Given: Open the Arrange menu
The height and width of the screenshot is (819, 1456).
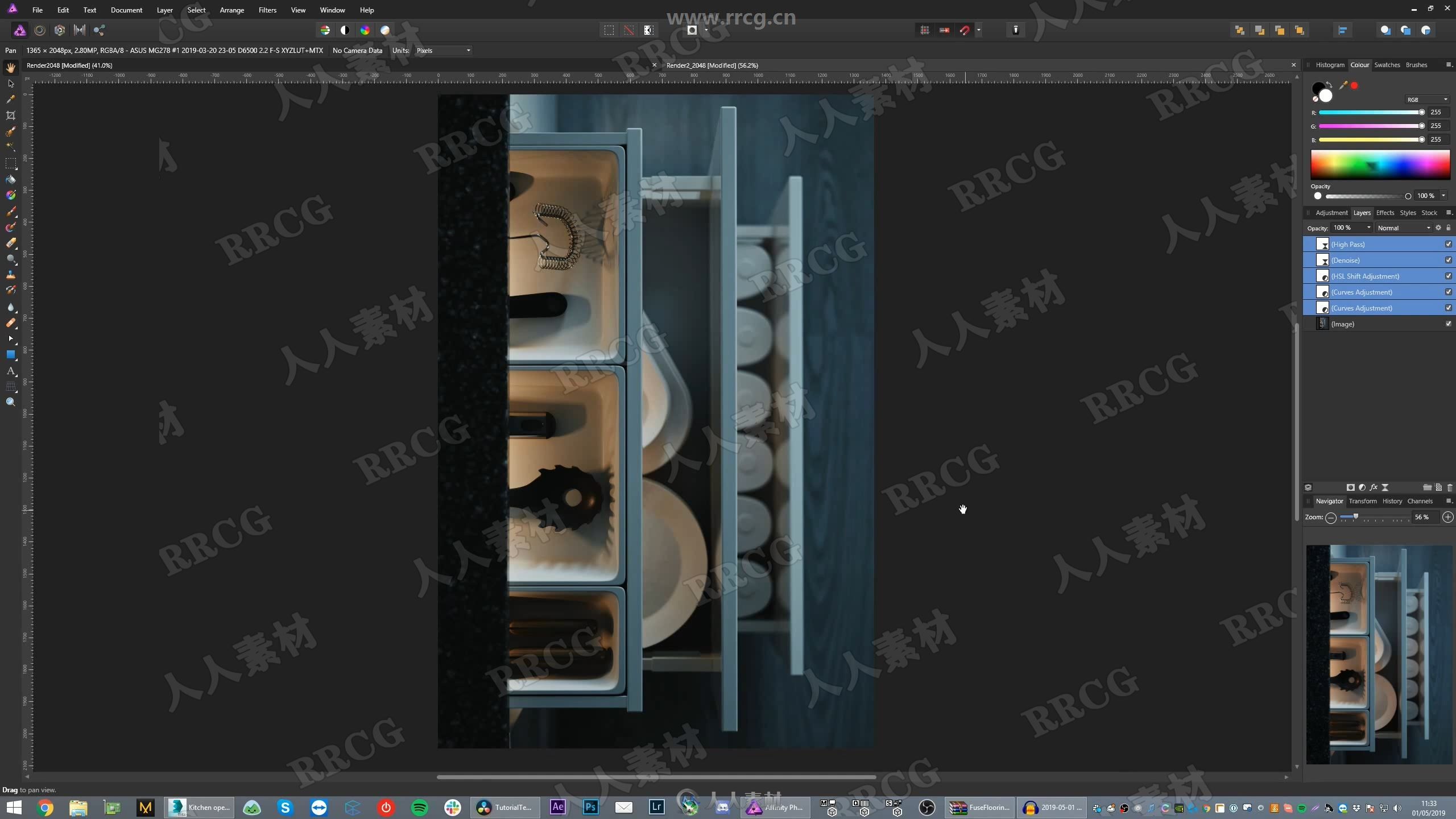Looking at the screenshot, I should coord(231,10).
